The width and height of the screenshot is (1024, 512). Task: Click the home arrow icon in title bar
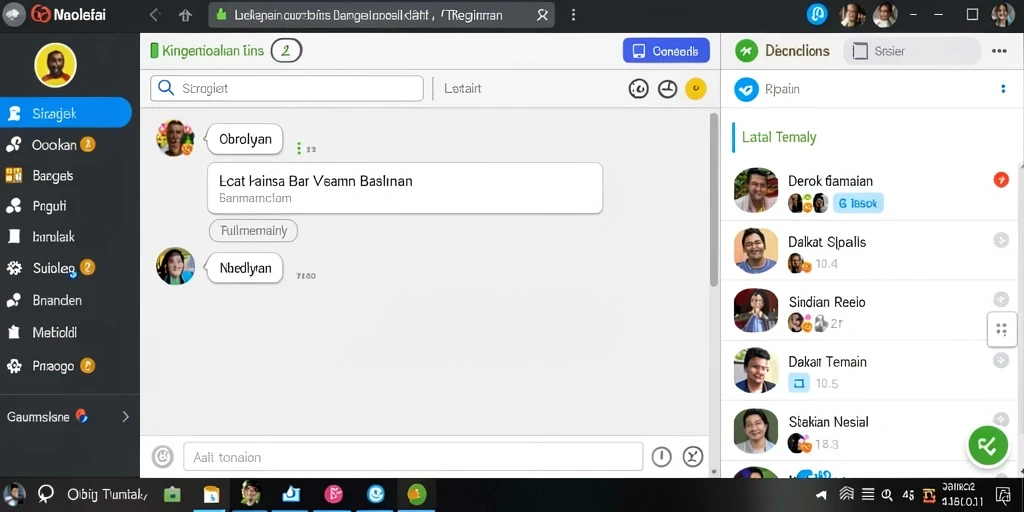click(185, 15)
